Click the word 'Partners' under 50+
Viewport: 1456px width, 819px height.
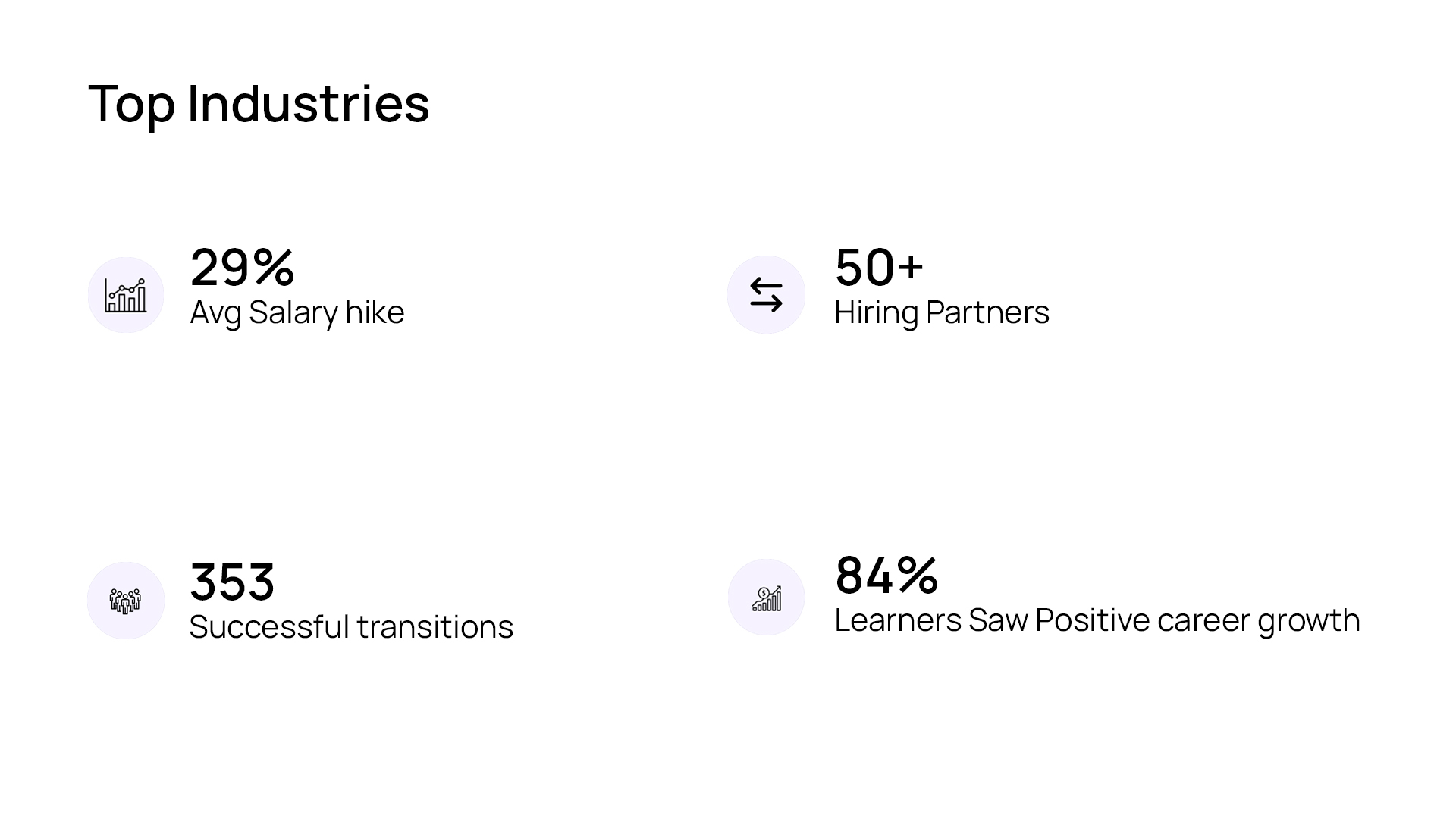(987, 312)
